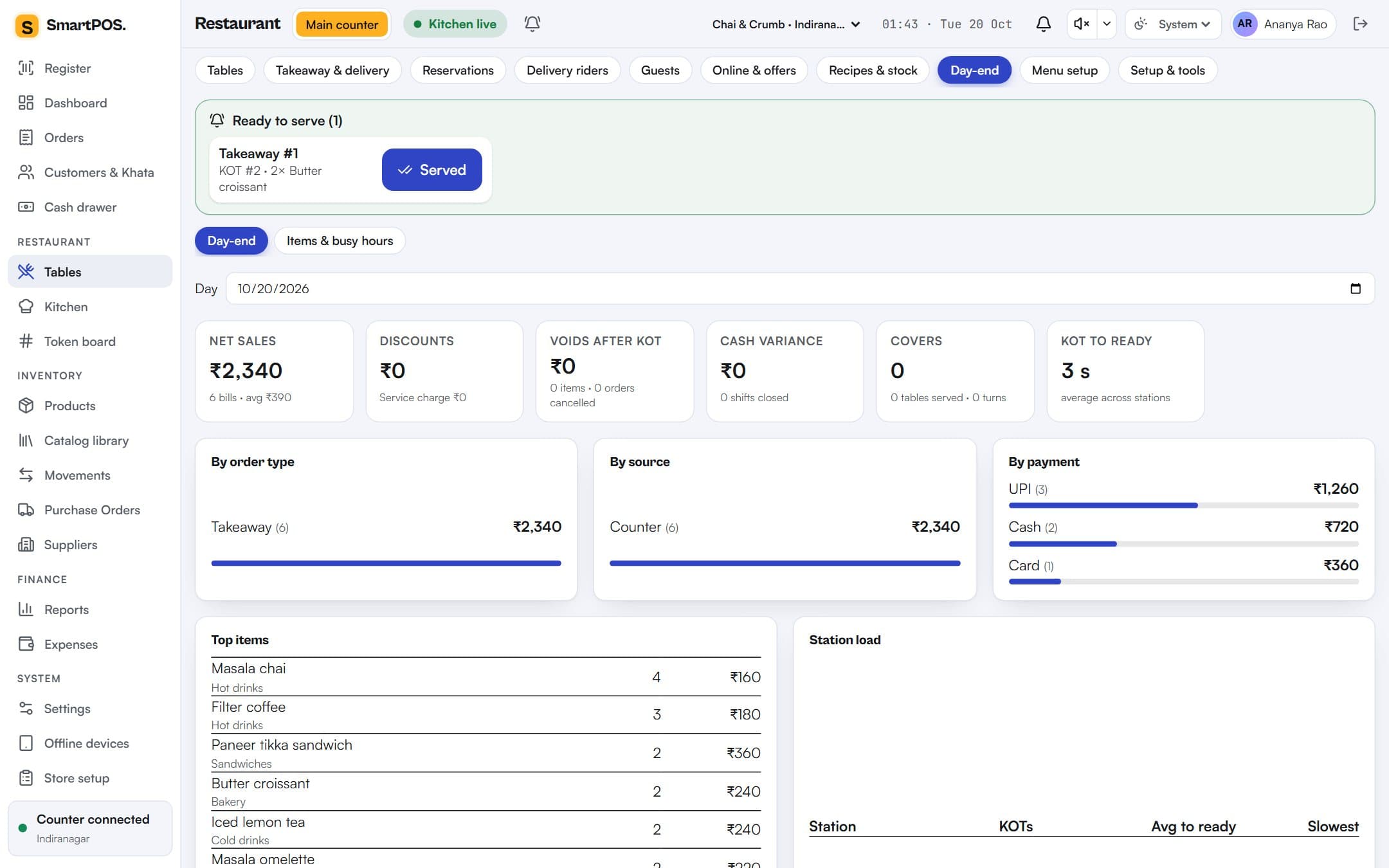
Task: Click the Cash payment progress bar
Action: coord(1183,544)
